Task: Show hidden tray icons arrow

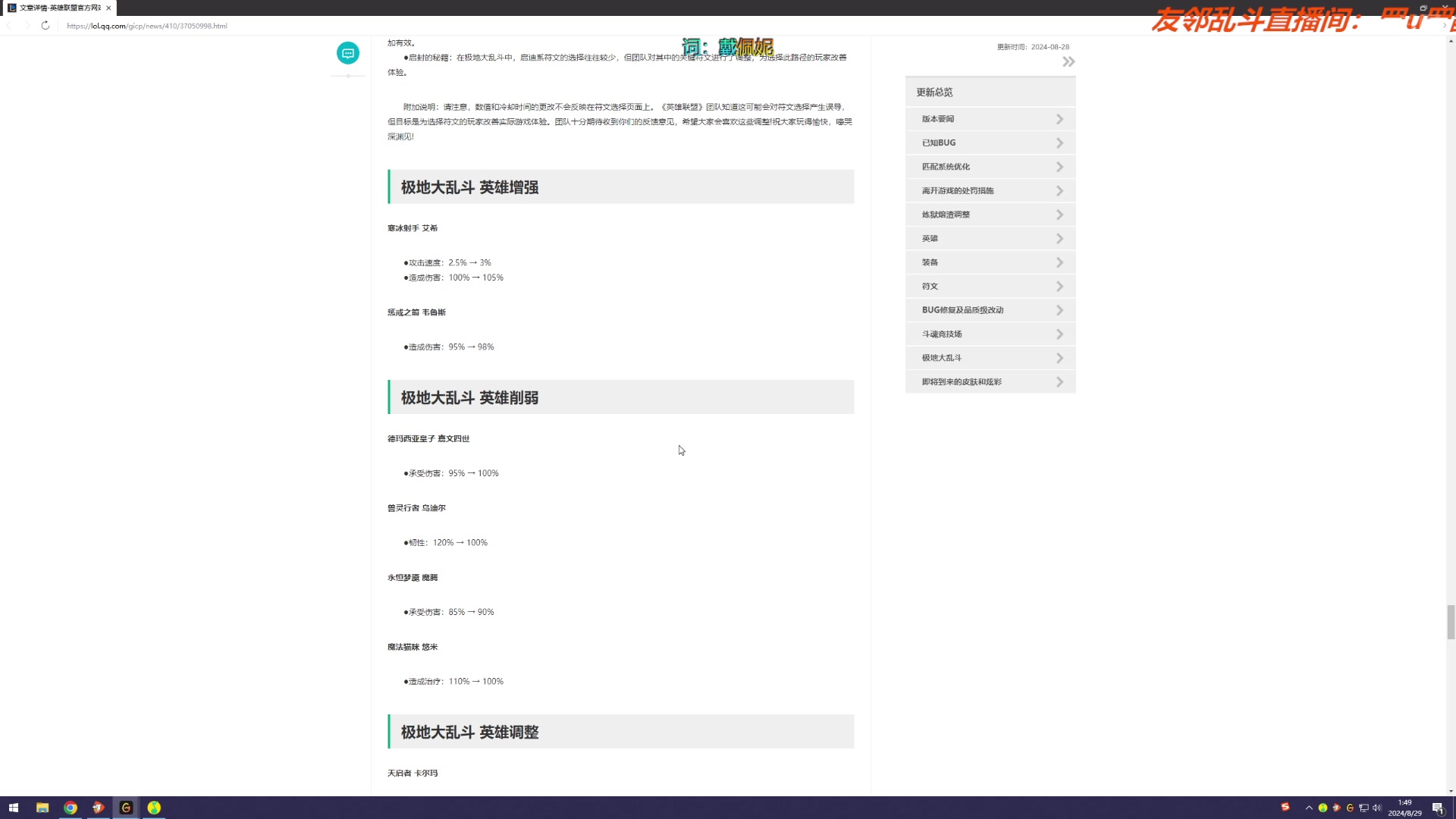Action: tap(1309, 808)
